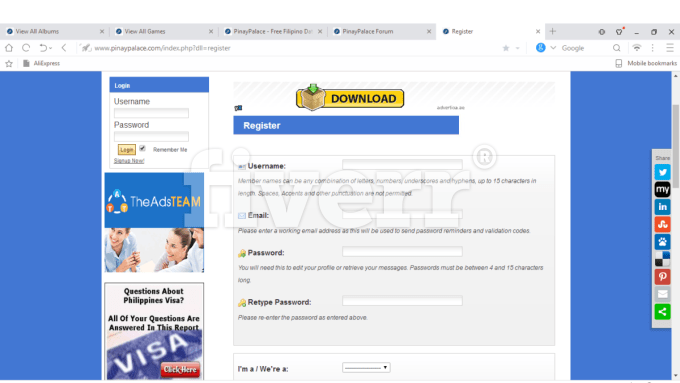Share via the paw print icon
Image resolution: width=680 pixels, height=383 pixels.
662,242
